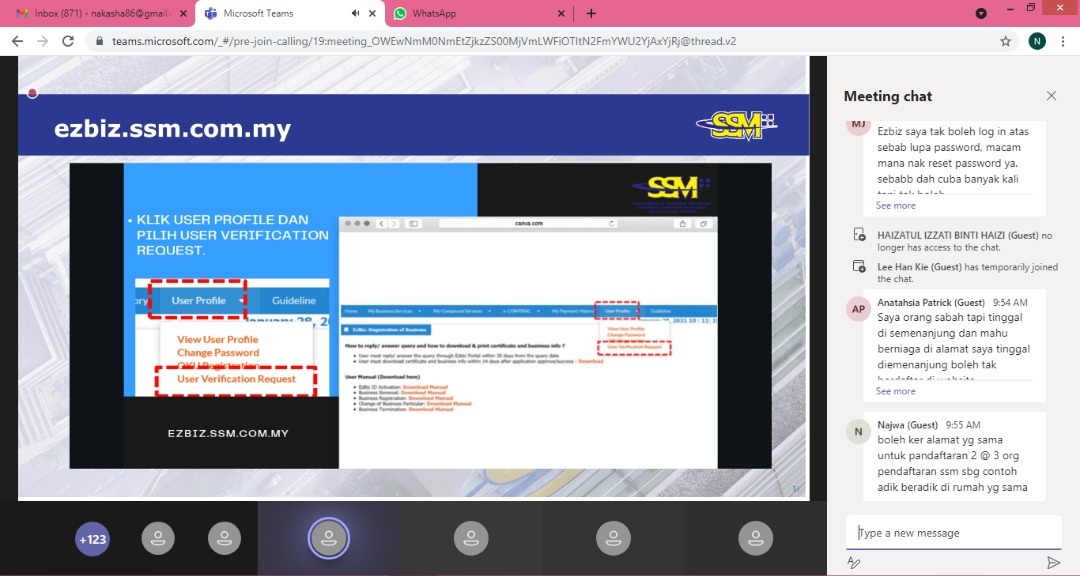This screenshot has height=576, width=1080.
Task: Send the chat message
Action: click(x=1052, y=563)
